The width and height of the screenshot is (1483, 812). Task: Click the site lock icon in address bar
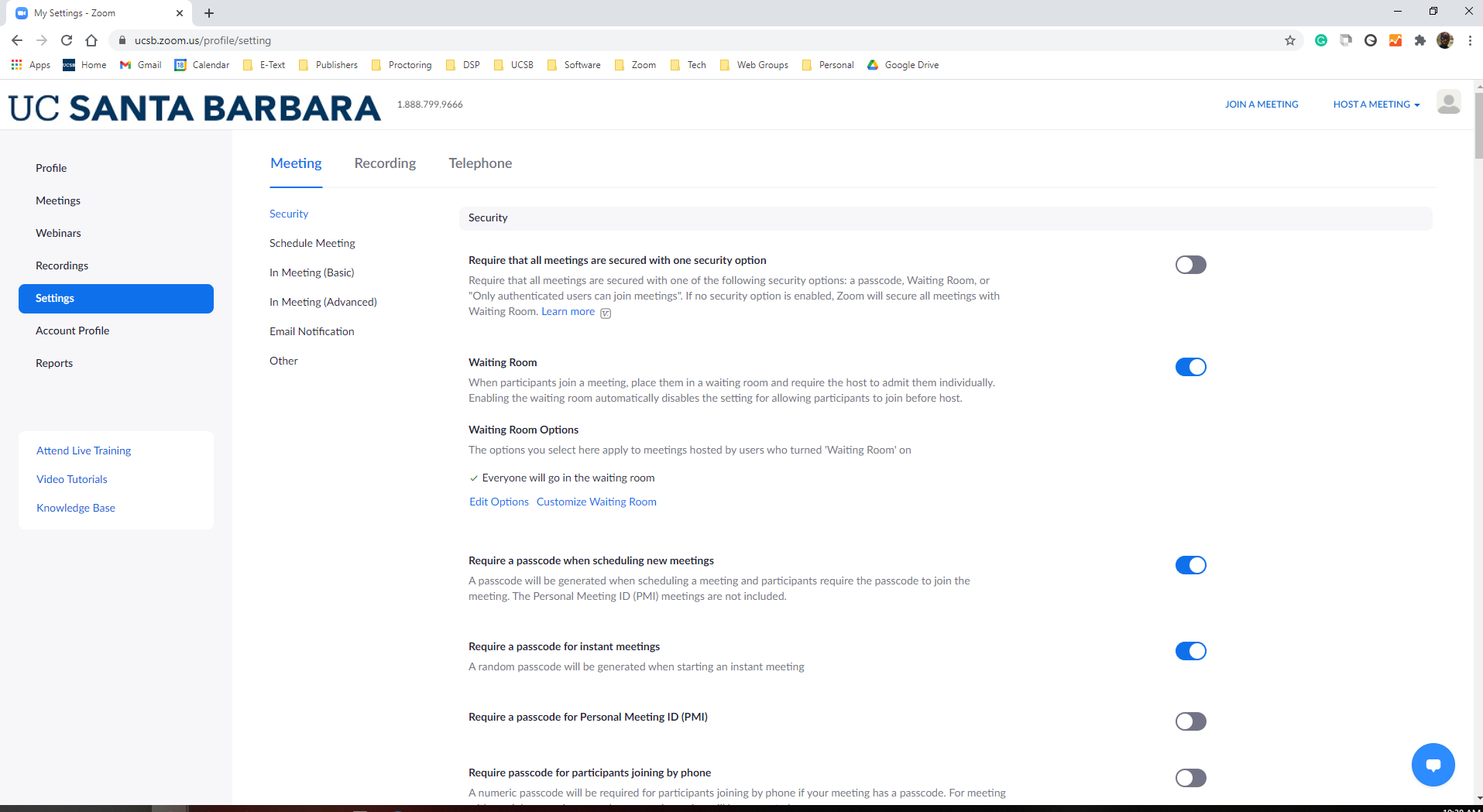pos(122,40)
